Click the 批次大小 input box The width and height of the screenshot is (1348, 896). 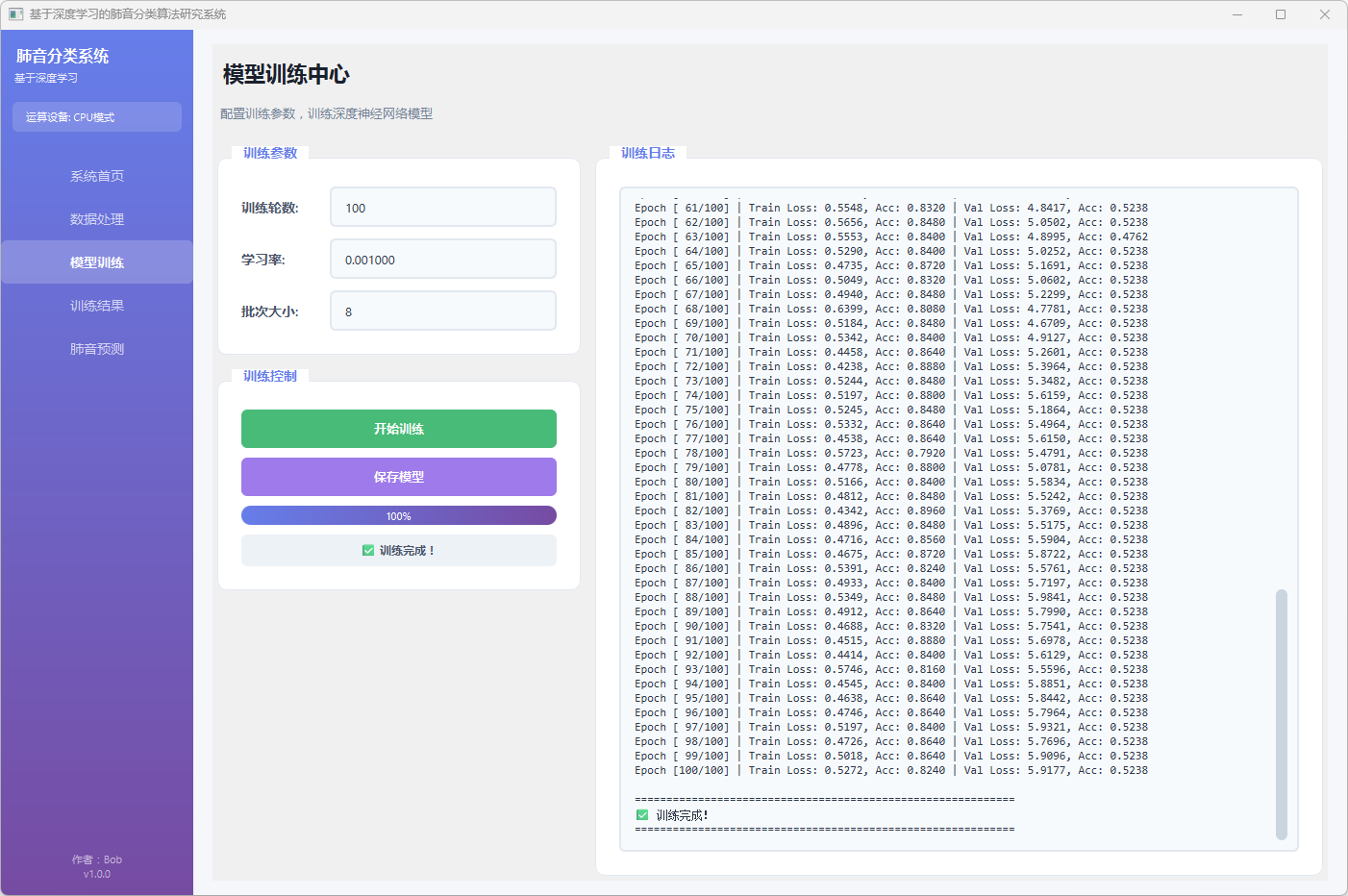(x=442, y=311)
